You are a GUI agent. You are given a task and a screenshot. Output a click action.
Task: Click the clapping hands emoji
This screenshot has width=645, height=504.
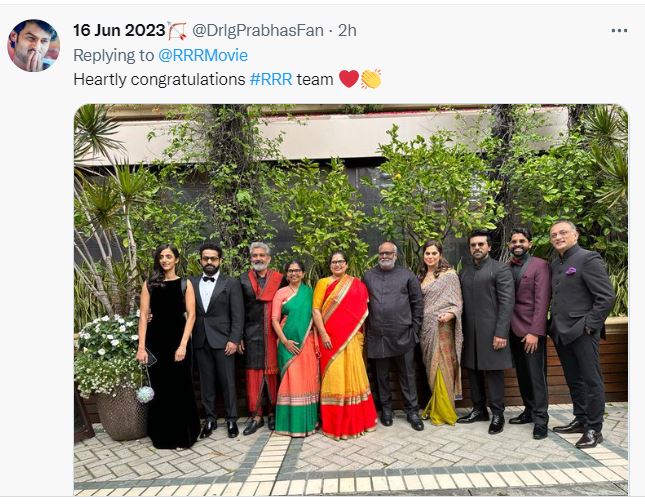coord(371,79)
